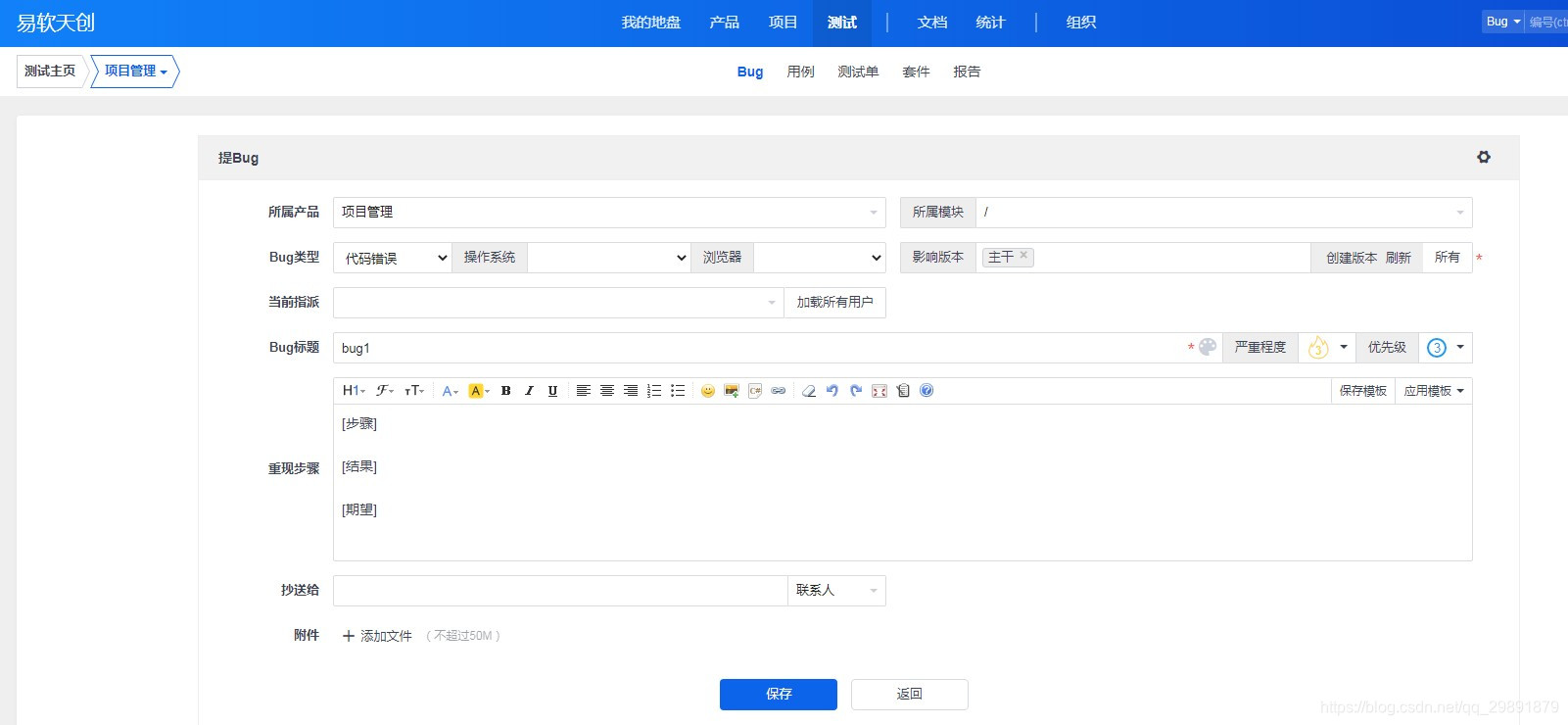Viewport: 1568px width, 725px height.
Task: Open the 应用模板 dropdown
Action: pyautogui.click(x=1434, y=391)
